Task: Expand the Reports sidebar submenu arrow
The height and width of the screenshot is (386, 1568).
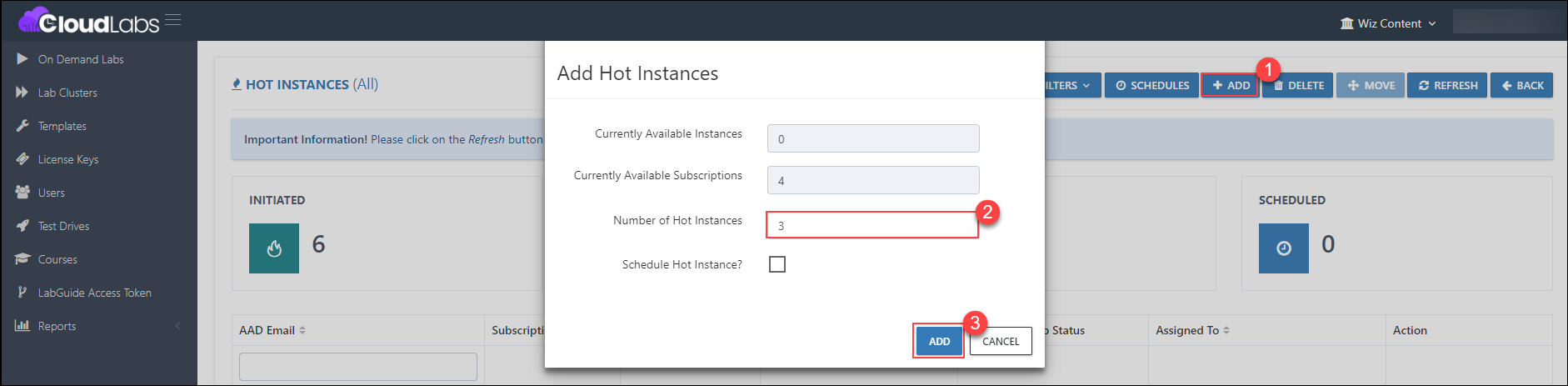Action: point(177,326)
